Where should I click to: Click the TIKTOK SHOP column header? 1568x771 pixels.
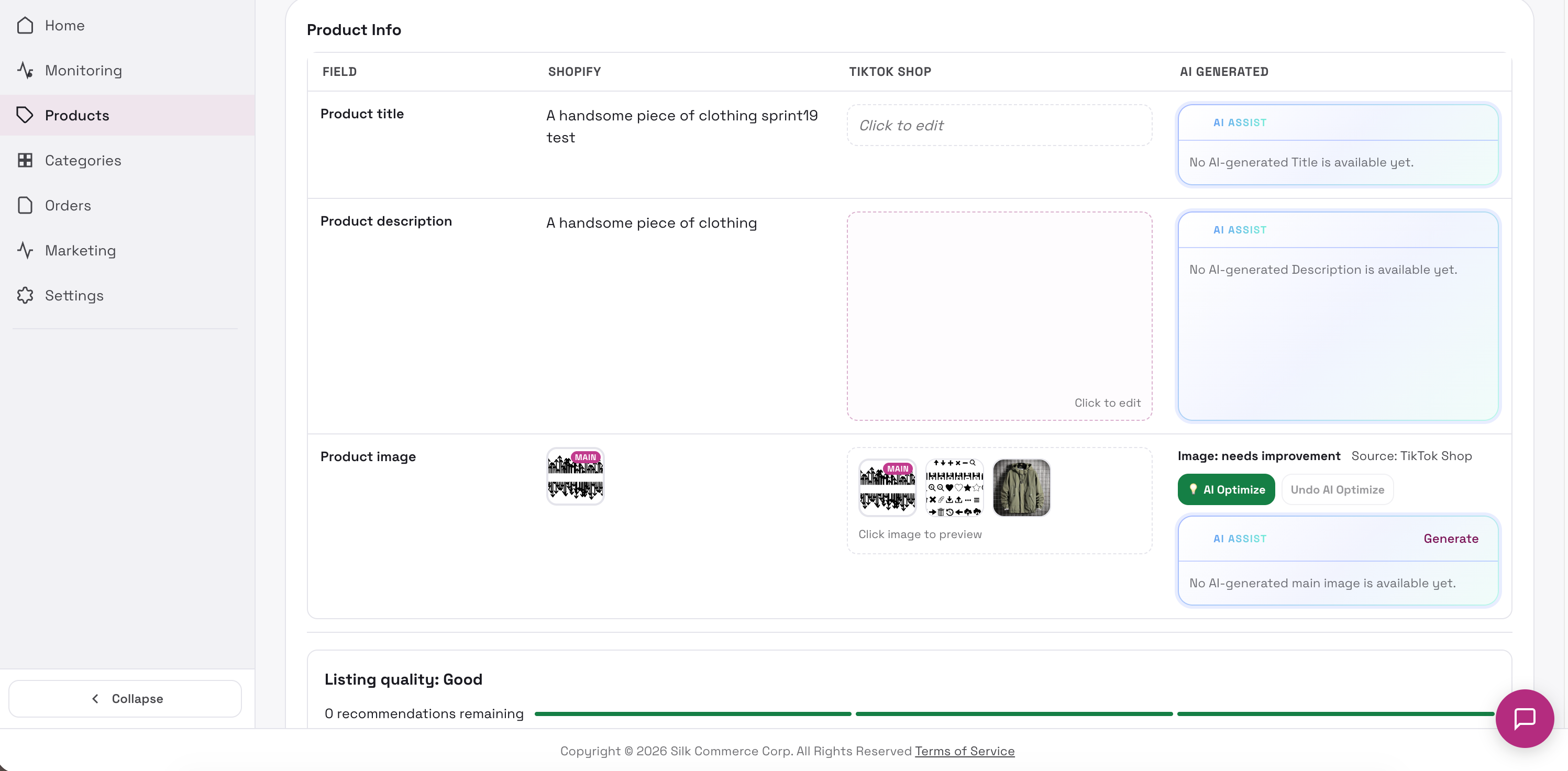pyautogui.click(x=890, y=72)
